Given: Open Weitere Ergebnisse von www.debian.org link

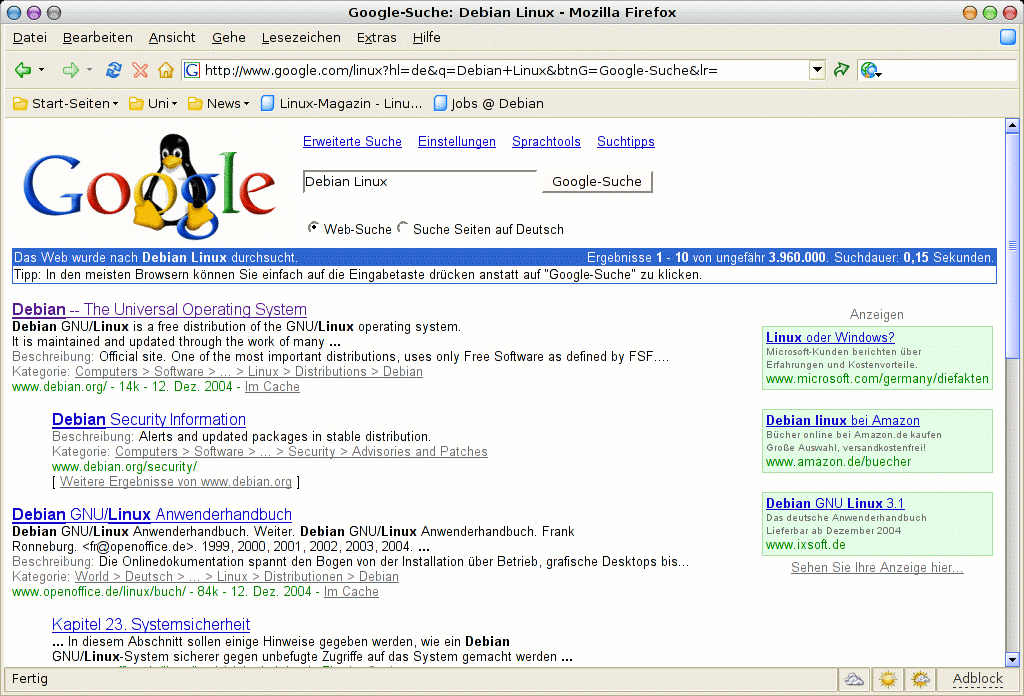Looking at the screenshot, I should click(176, 482).
